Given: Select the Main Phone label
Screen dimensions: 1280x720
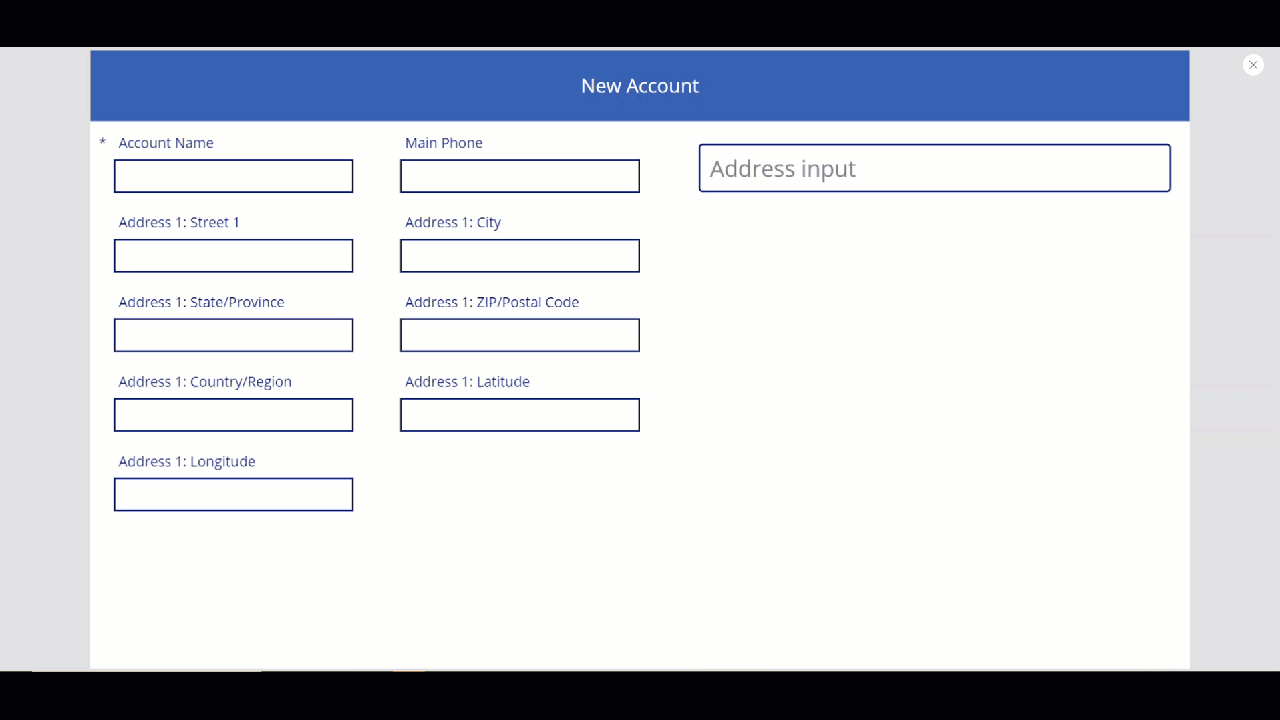Looking at the screenshot, I should 443,142.
